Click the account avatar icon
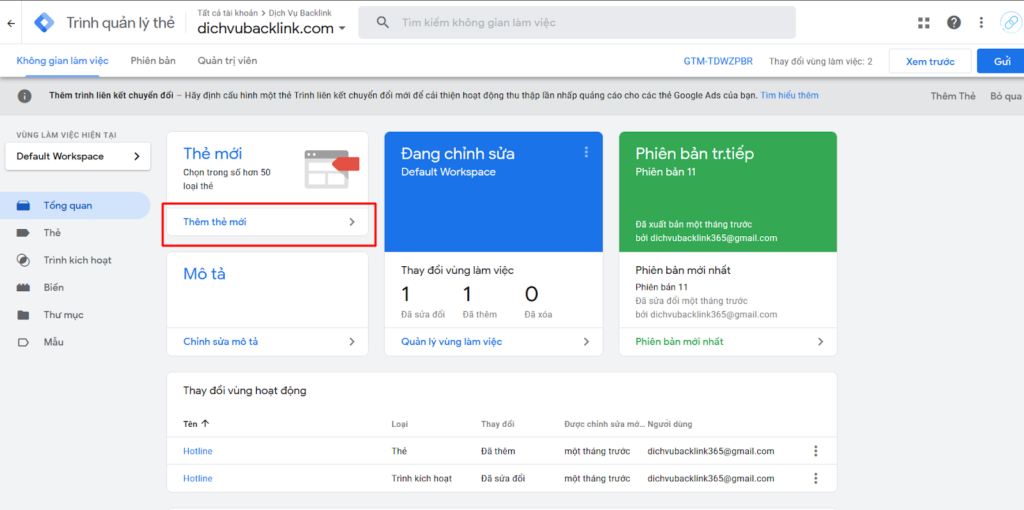This screenshot has width=1024, height=510. [1010, 23]
